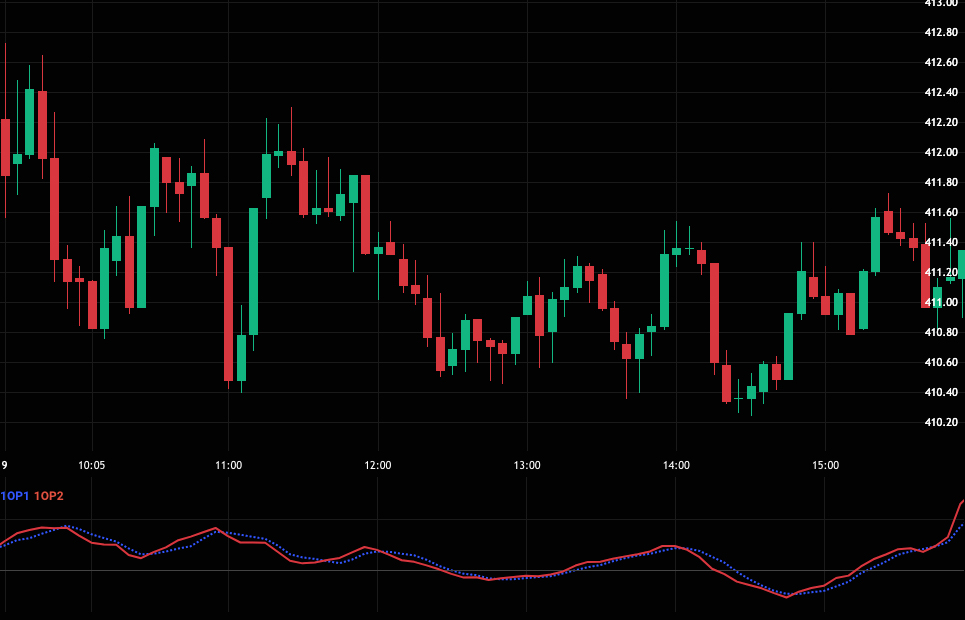Click the red 1OP2 indicator legend label
Image resolution: width=965 pixels, height=620 pixels.
coord(48,496)
